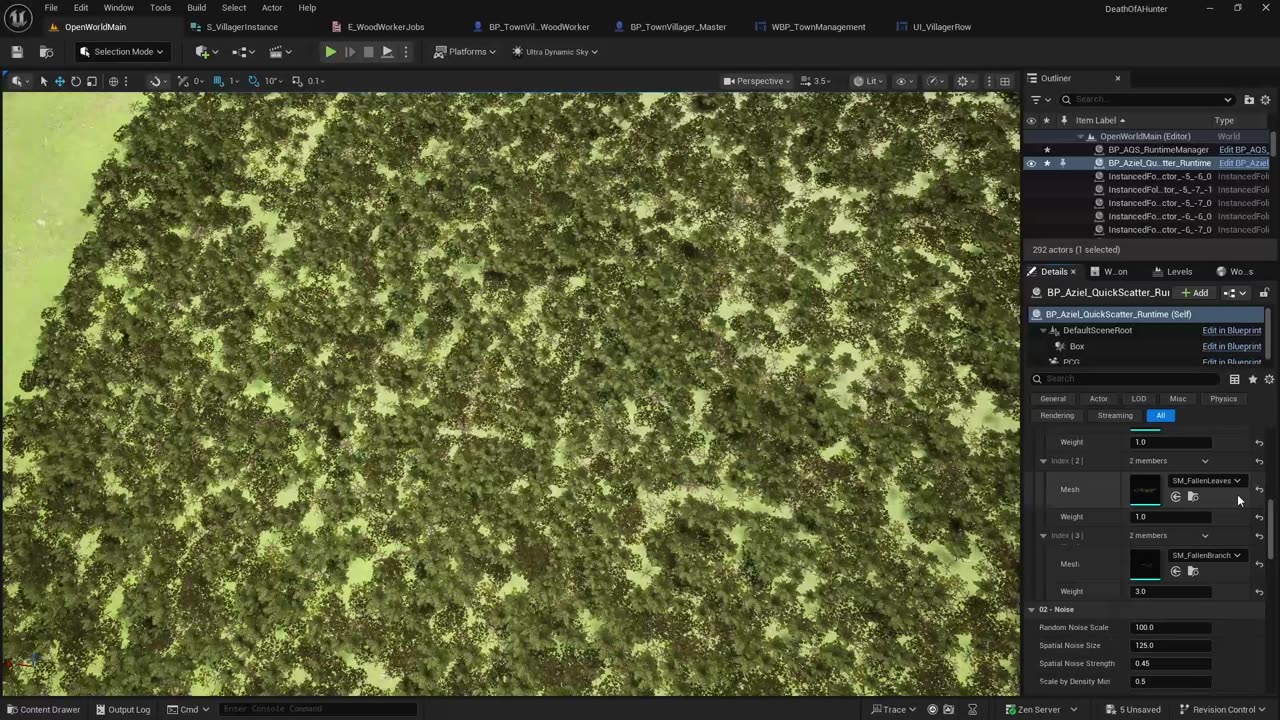This screenshot has height=720, width=1280.
Task: Open the Selection Mode dropdown
Action: point(121,52)
